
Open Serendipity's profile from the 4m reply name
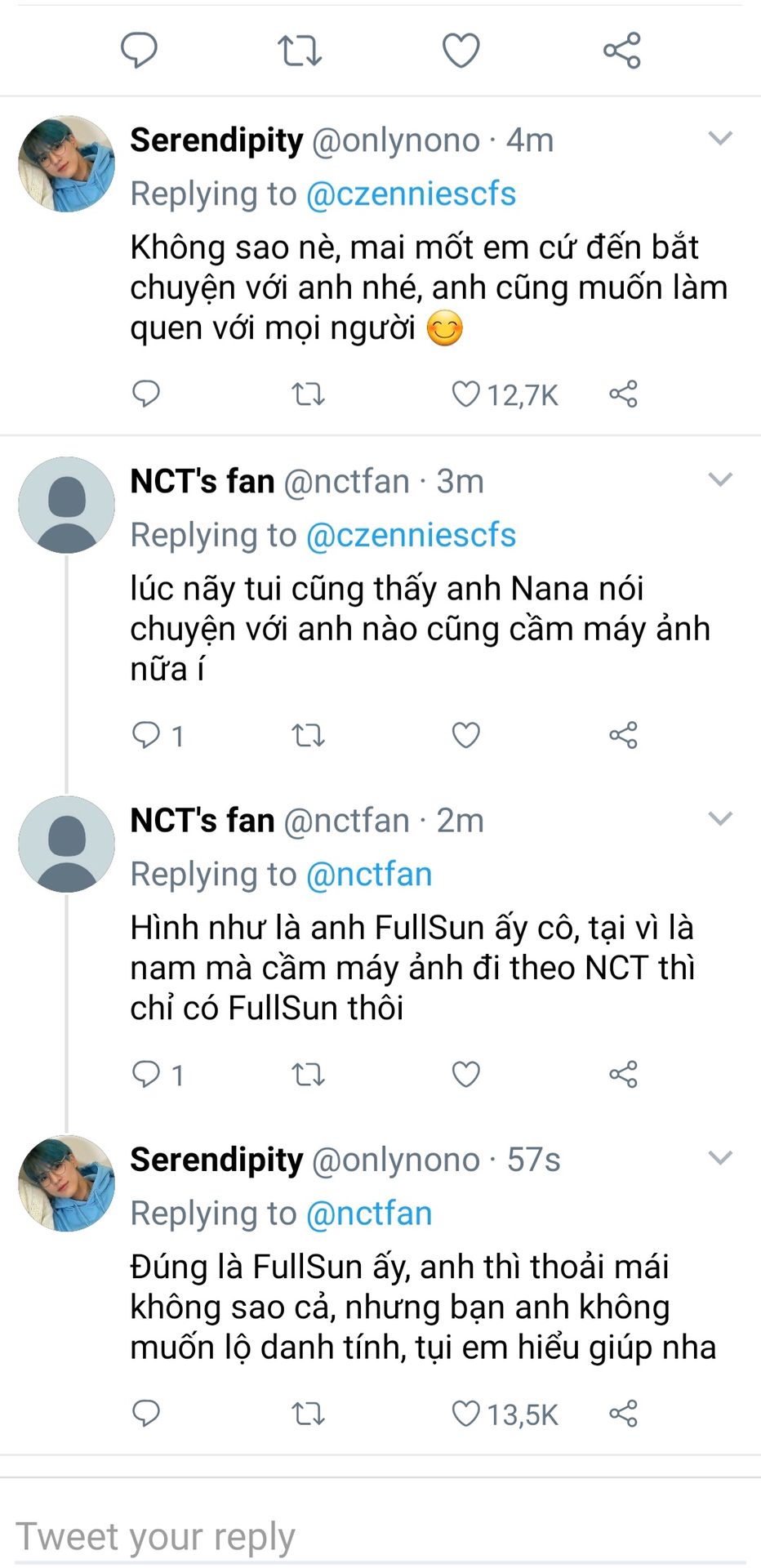click(216, 140)
